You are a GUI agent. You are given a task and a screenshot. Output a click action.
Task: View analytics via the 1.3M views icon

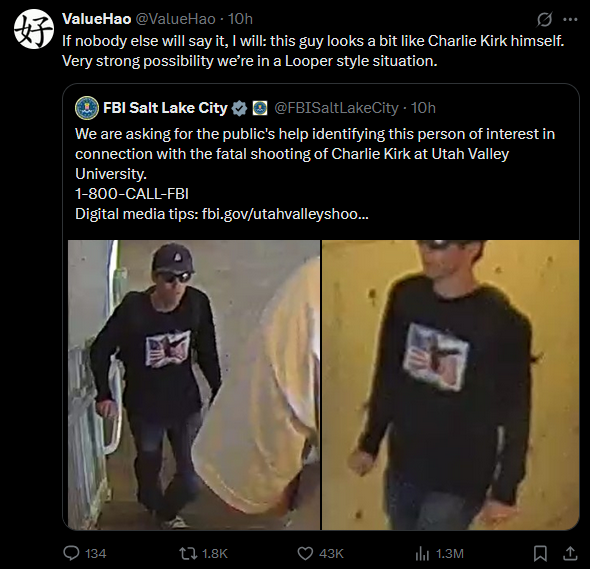[422, 553]
